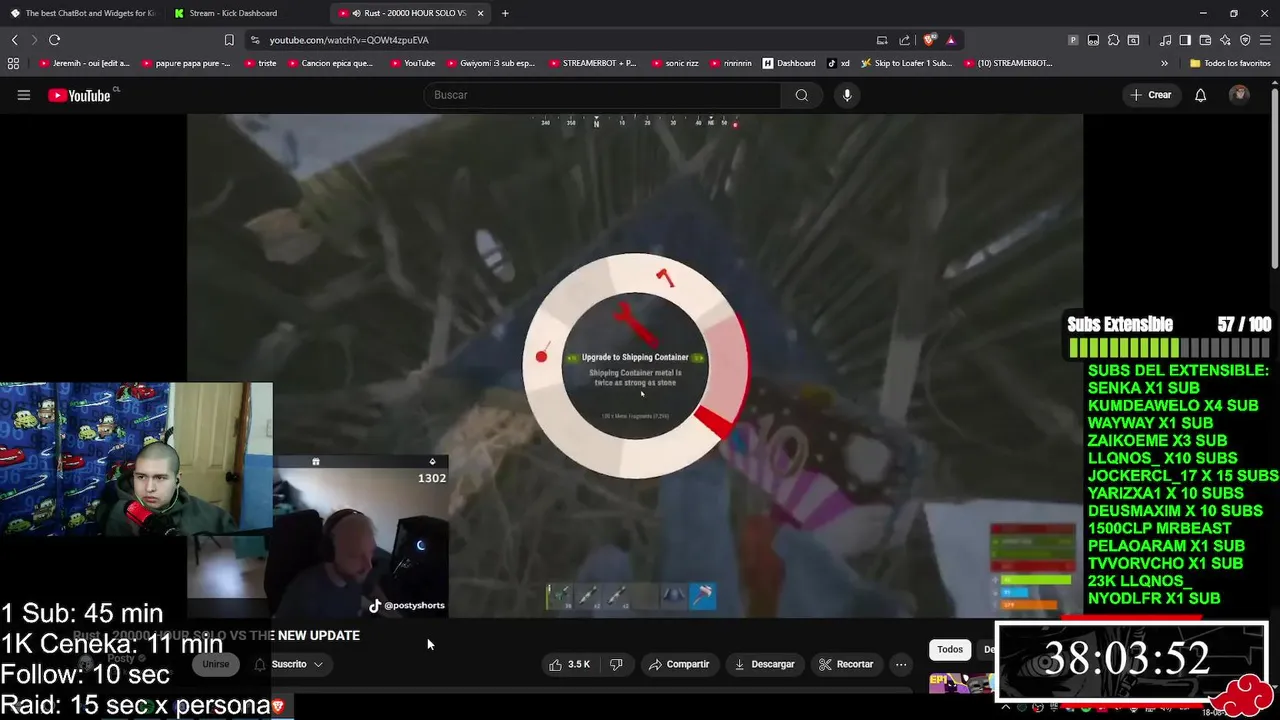The width and height of the screenshot is (1280, 720).
Task: Bookmark this page with bookmark icon
Action: pyautogui.click(x=229, y=40)
